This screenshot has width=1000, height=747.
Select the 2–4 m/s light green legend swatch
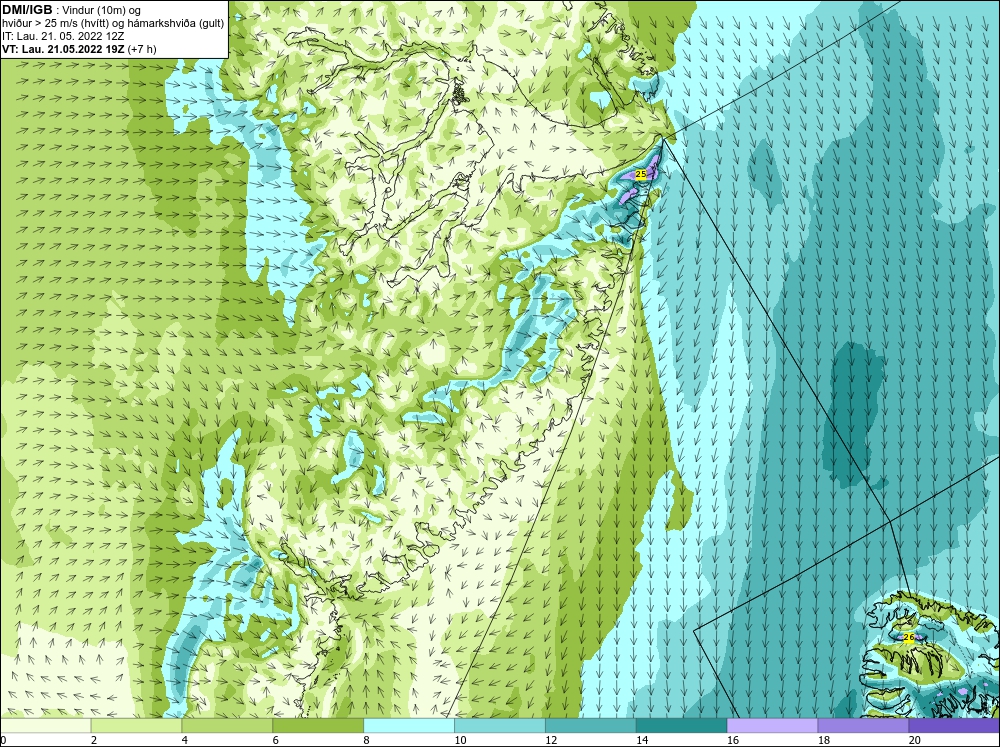136,725
